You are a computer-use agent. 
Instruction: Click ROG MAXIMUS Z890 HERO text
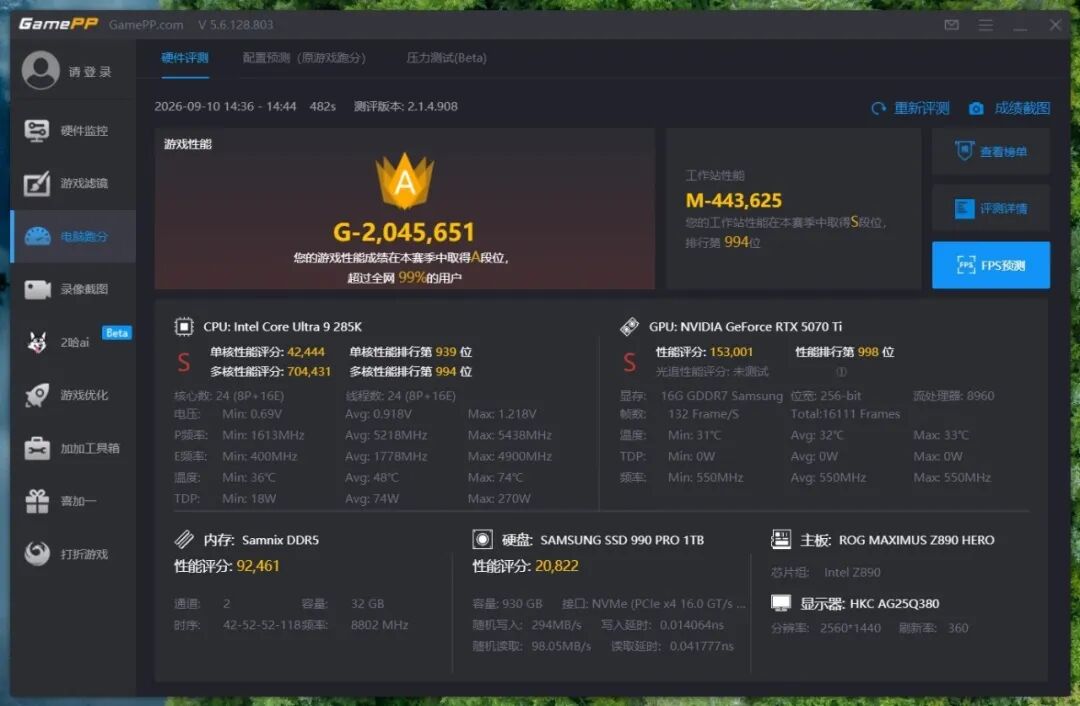916,540
